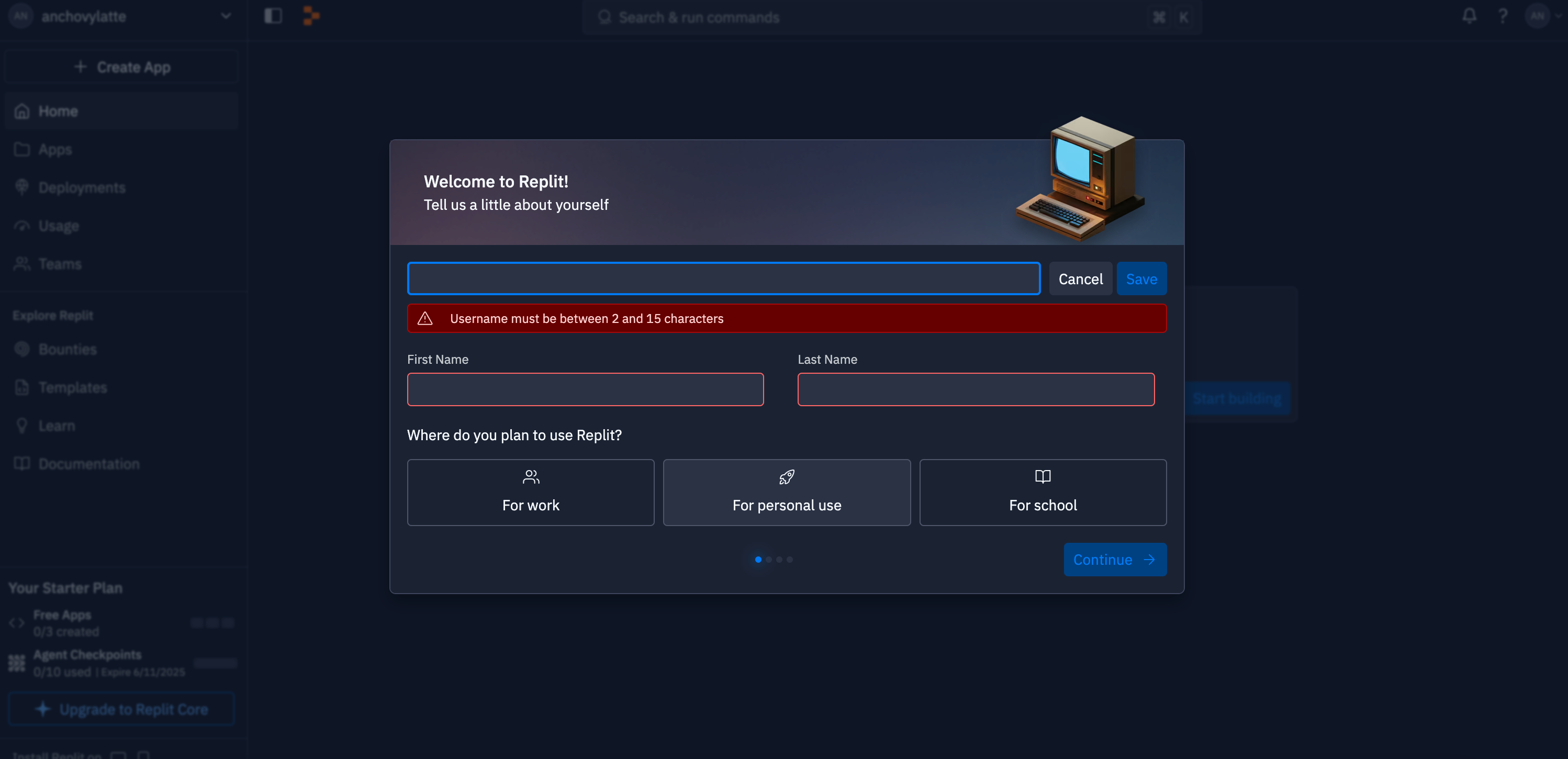Click the Free Apps code brackets icon
Viewport: 1568px width, 759px height.
point(16,623)
